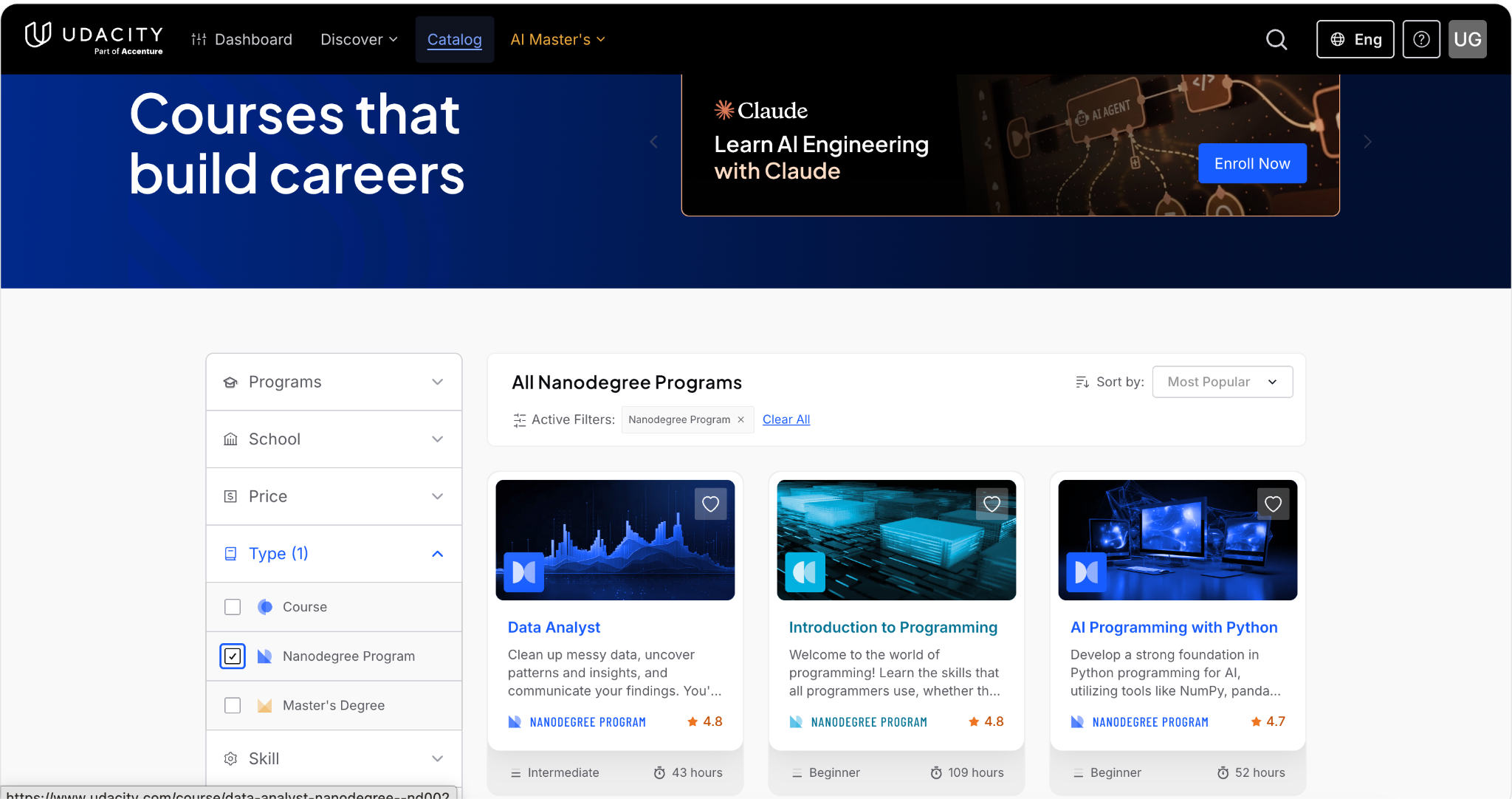The width and height of the screenshot is (1512, 799).
Task: Go to the Dashboard page
Action: [242, 39]
